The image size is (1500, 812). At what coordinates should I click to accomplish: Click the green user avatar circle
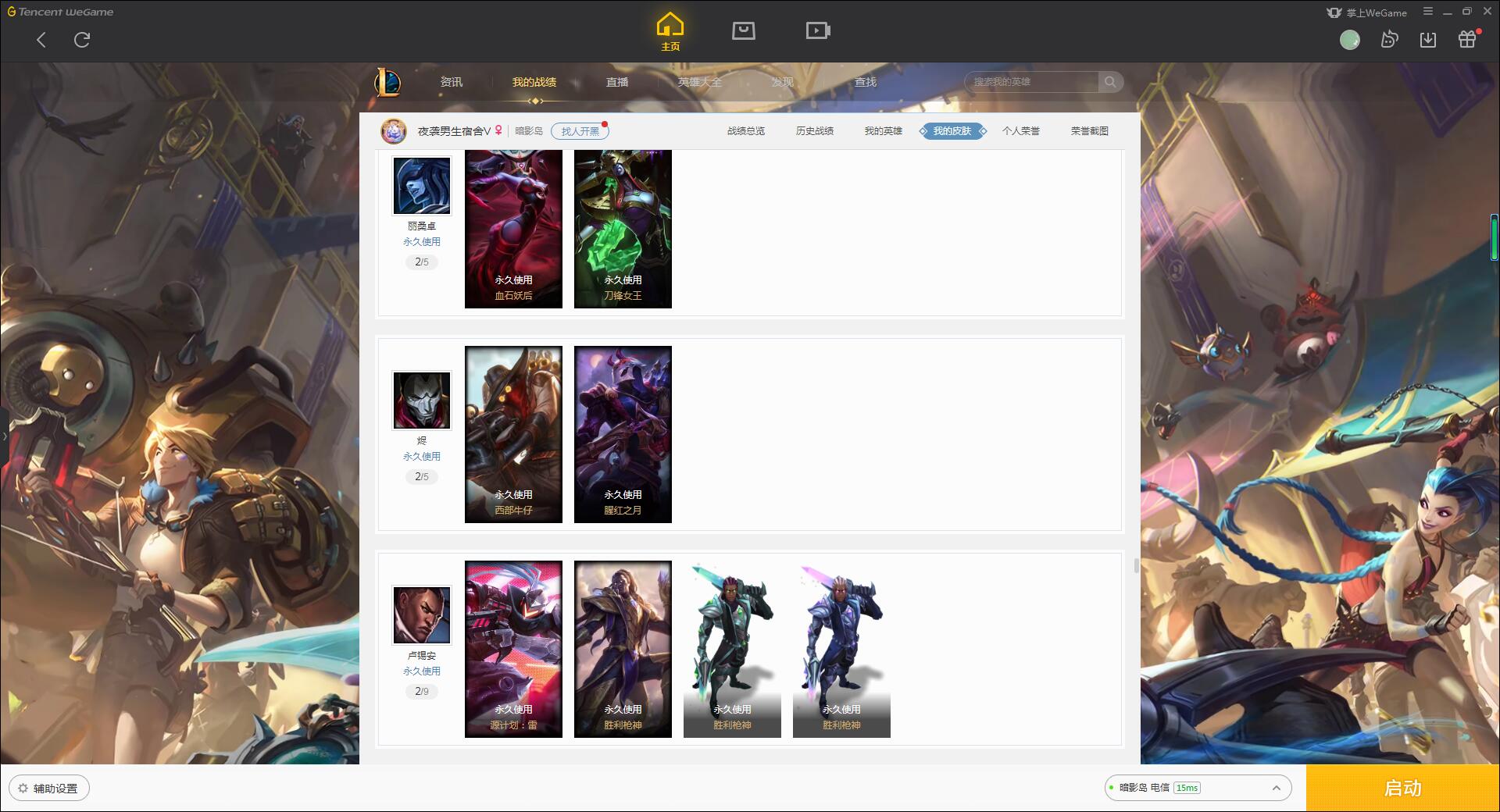point(1350,40)
